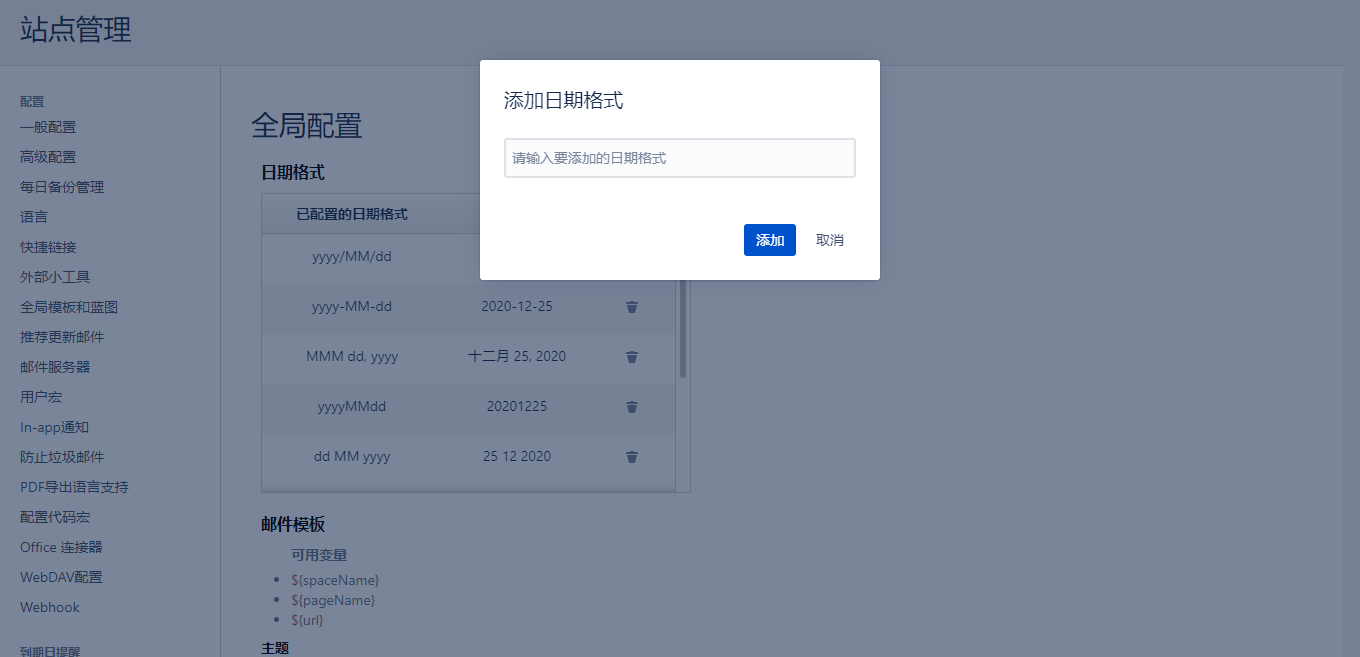Screen dimensions: 1360x657
Task: Click trash icon for MMM dd, yyyy
Action: (632, 357)
